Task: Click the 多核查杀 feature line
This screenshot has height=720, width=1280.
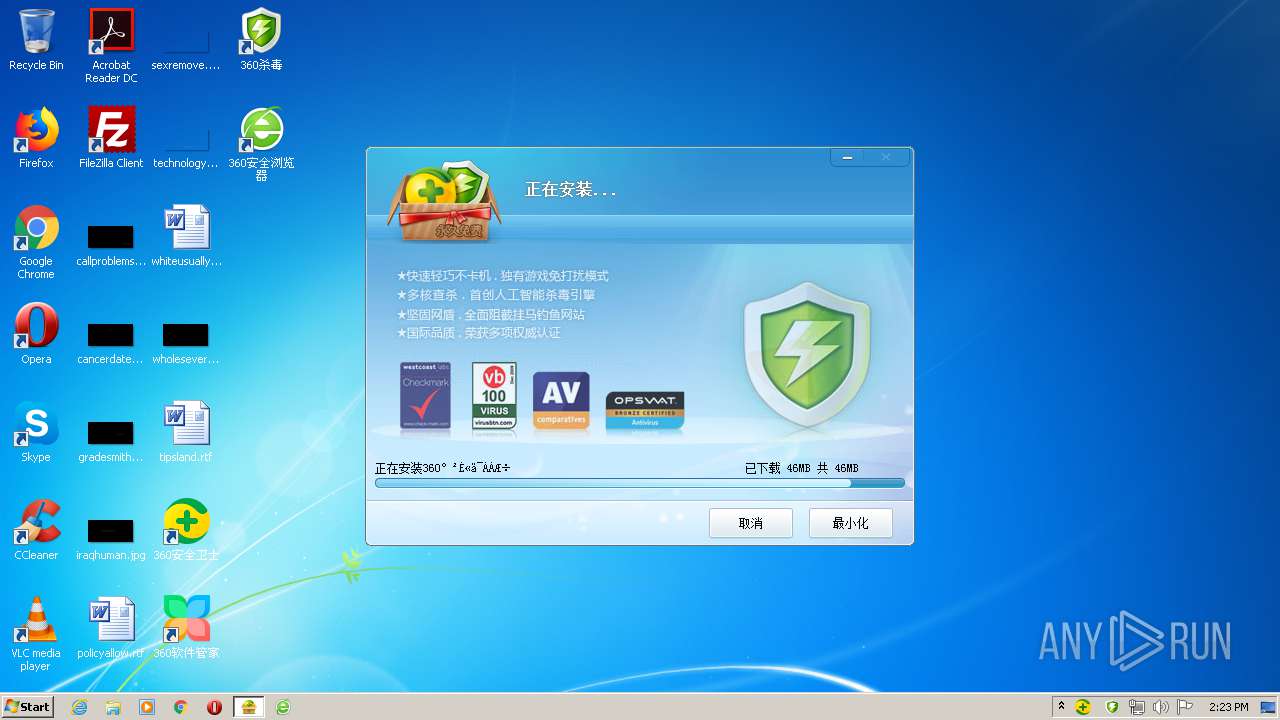Action: pyautogui.click(x=496, y=295)
